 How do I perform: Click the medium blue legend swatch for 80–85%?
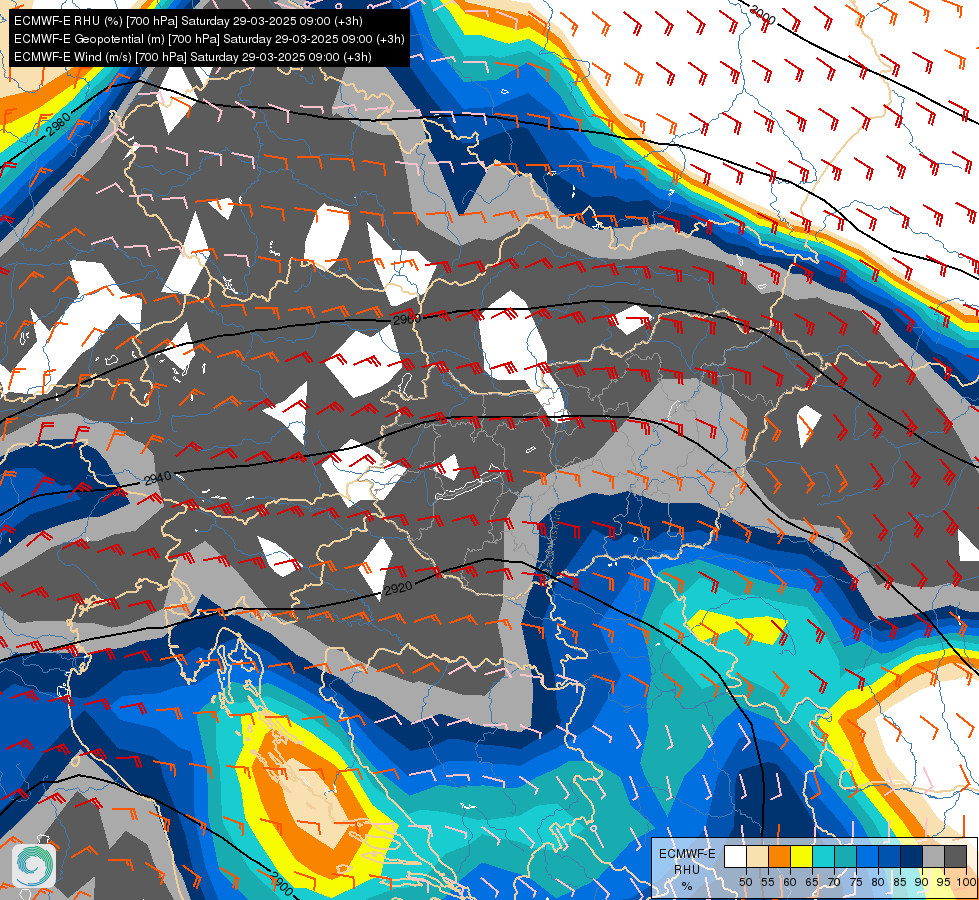click(889, 856)
